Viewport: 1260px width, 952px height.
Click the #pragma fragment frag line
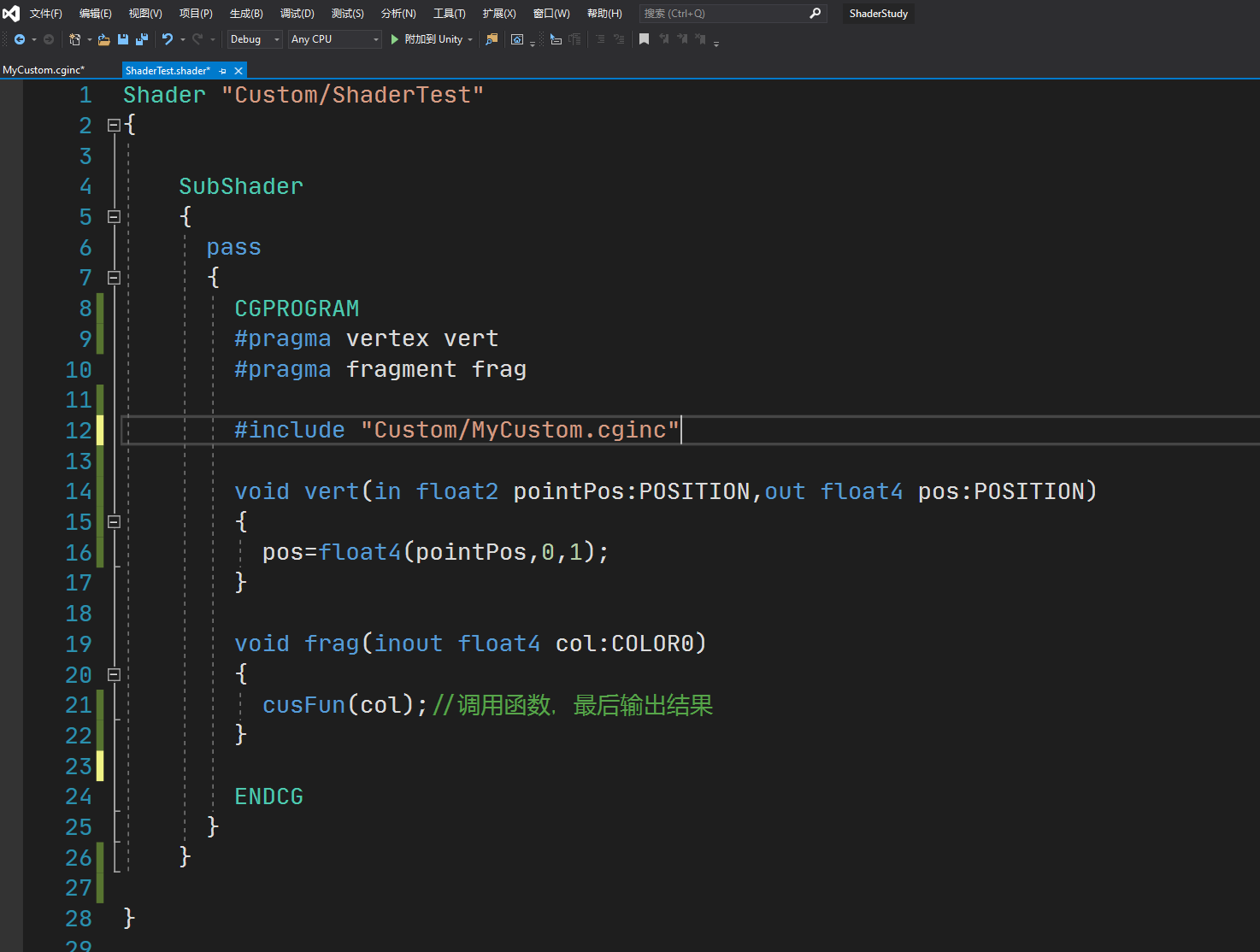(380, 369)
